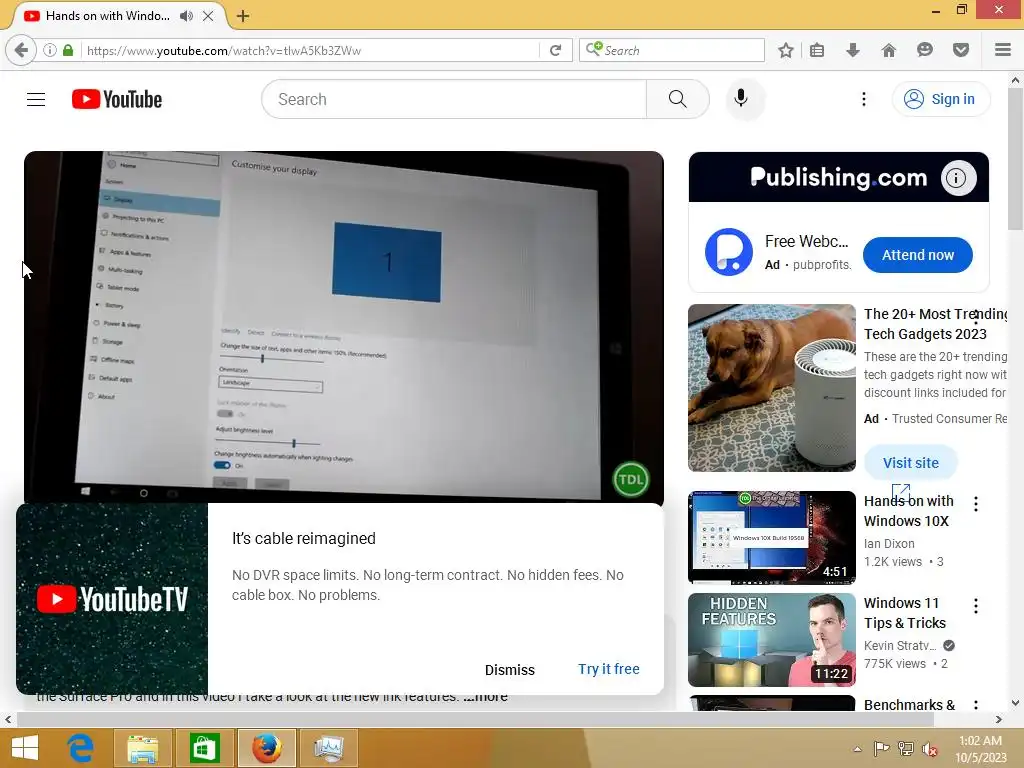Expand description with ...more

485,697
